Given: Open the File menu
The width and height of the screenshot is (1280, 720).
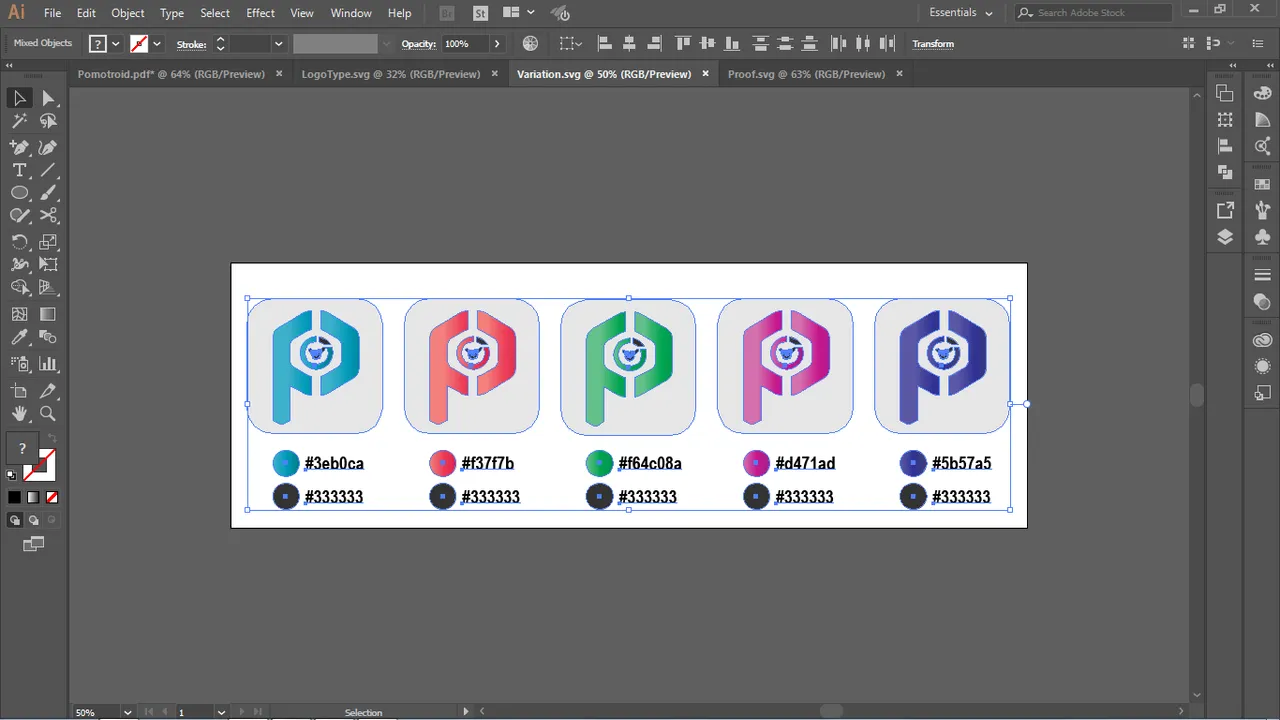Looking at the screenshot, I should click(52, 13).
